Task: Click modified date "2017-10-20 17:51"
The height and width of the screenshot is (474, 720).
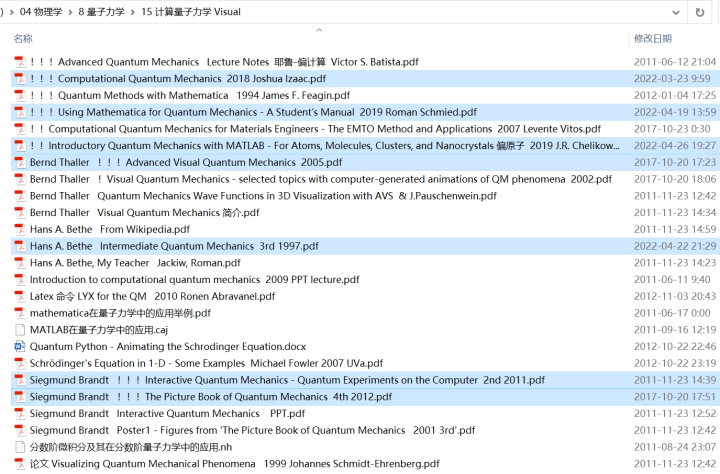Action: [675, 397]
